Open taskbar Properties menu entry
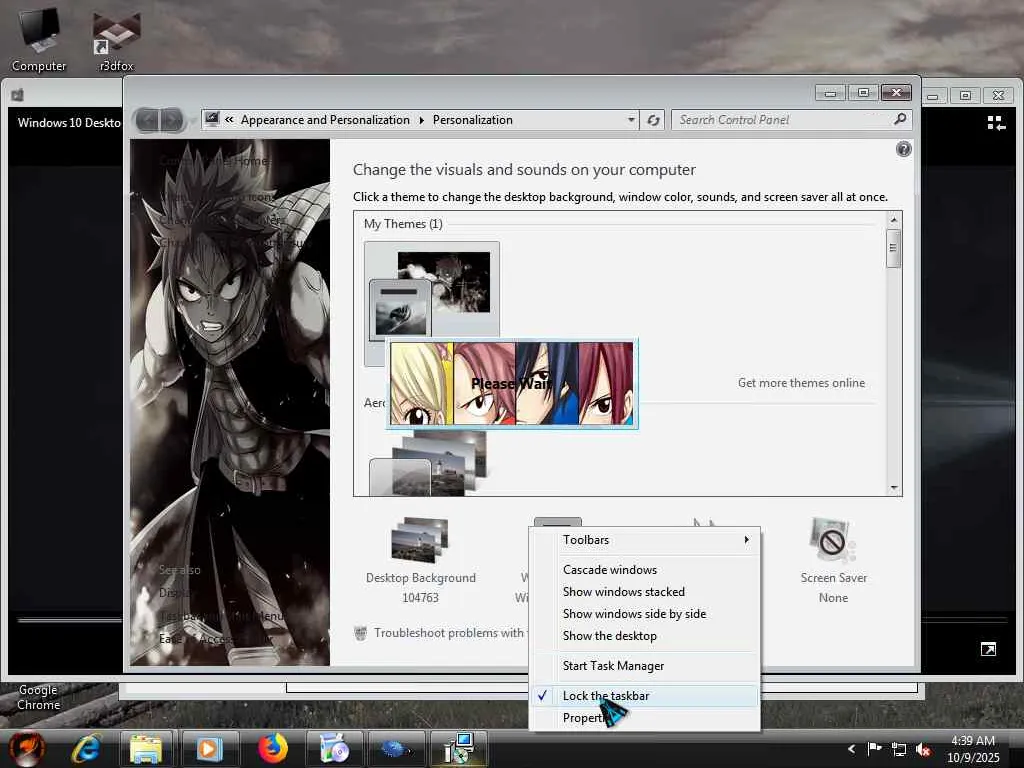 point(645,718)
